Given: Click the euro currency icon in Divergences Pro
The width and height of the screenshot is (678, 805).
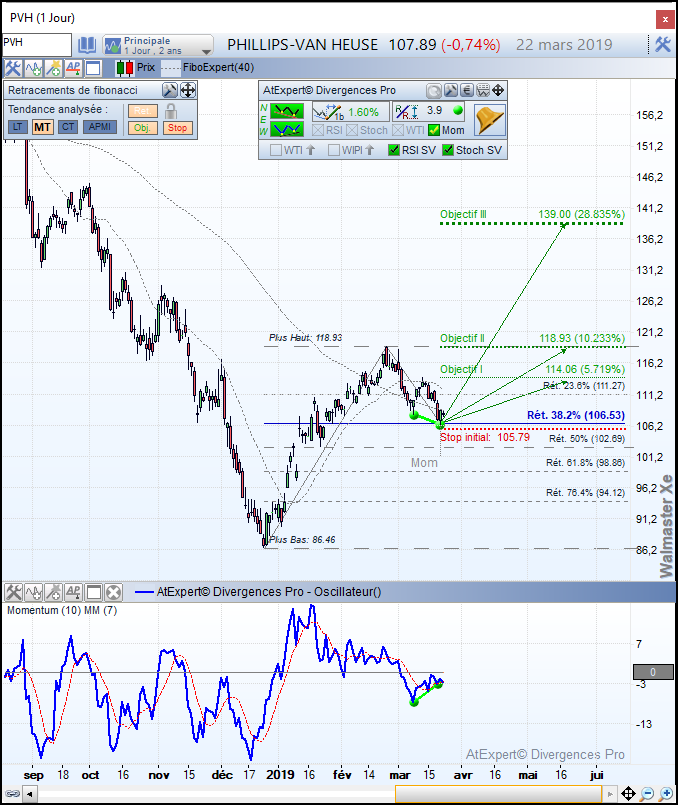Looking at the screenshot, I should point(467,91).
